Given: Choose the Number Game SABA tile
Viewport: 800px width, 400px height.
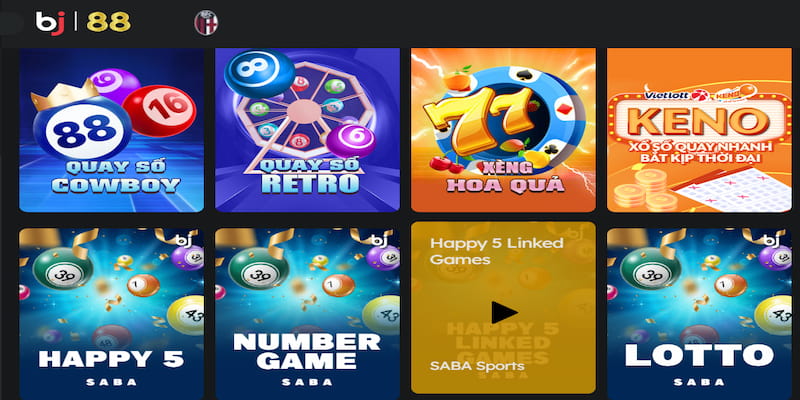Looking at the screenshot, I should [x=307, y=314].
